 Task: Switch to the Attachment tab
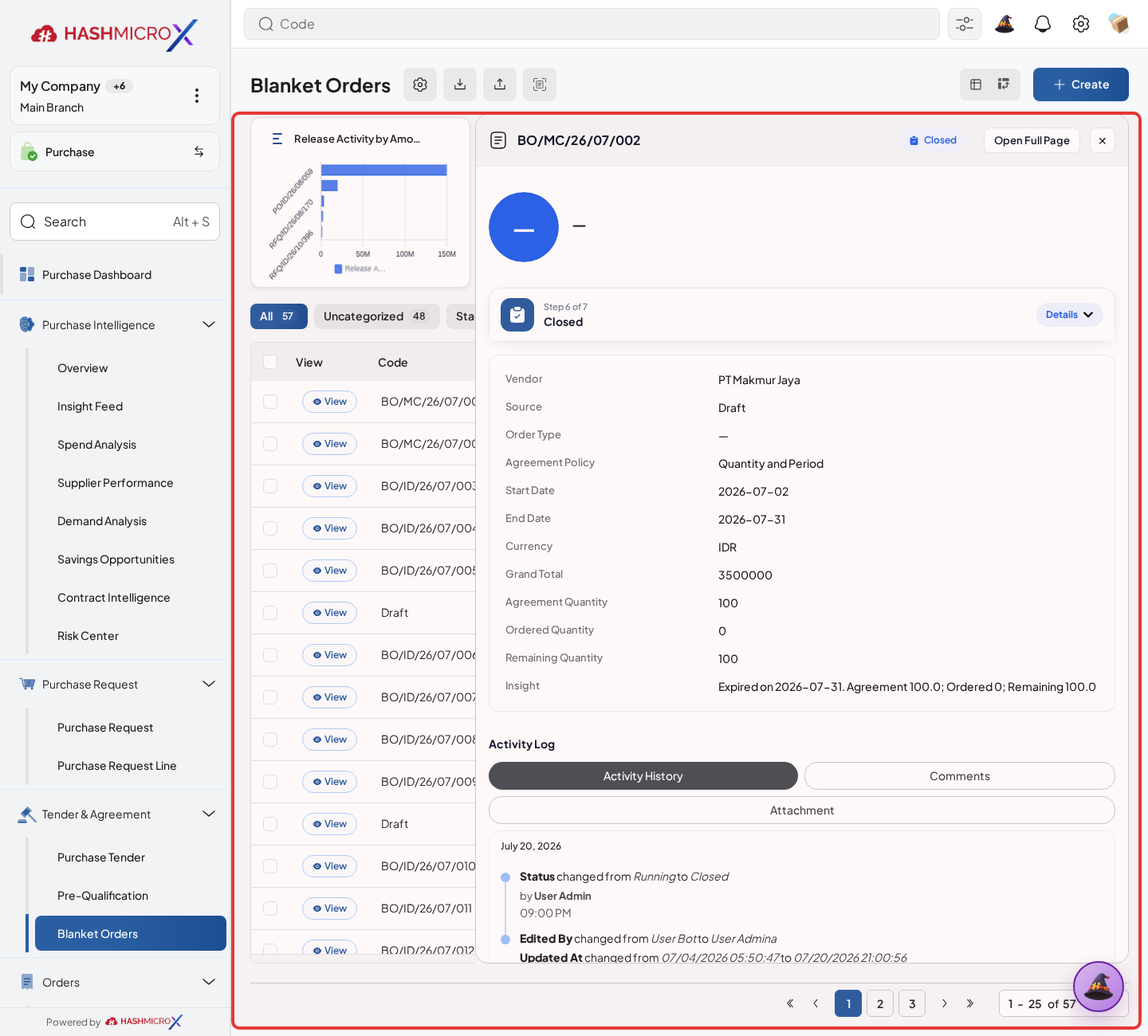tap(802, 810)
